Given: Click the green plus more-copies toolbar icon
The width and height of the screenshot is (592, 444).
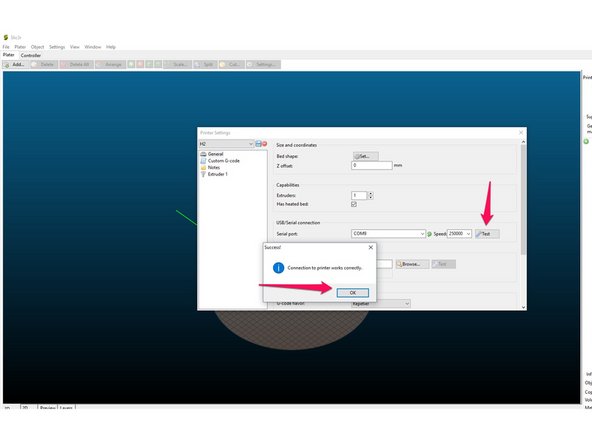Looking at the screenshot, I should point(131,65).
